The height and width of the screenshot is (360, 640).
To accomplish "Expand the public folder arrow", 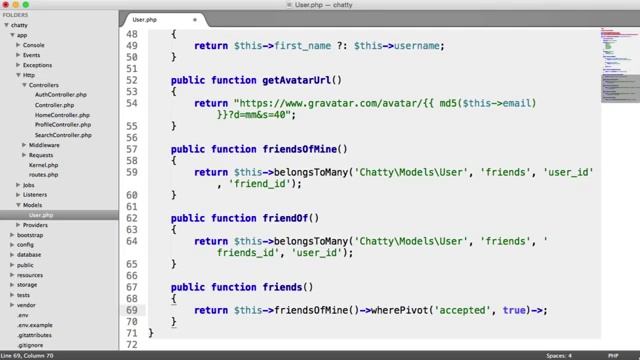I will (12, 265).
